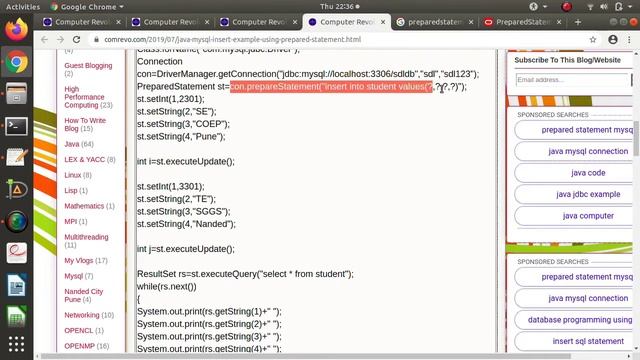Open Mathematics category link
Screen dimensions: 640x360
[x=84, y=206]
